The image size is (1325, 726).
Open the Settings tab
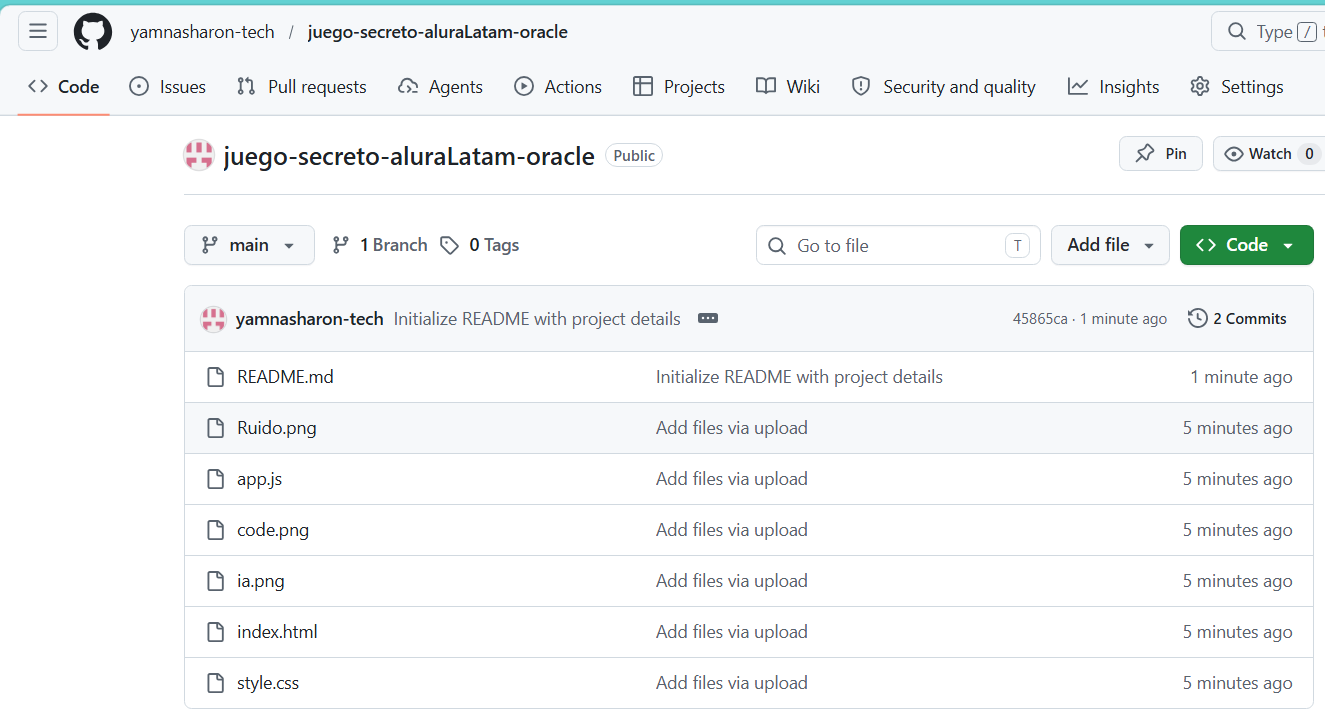point(1236,87)
